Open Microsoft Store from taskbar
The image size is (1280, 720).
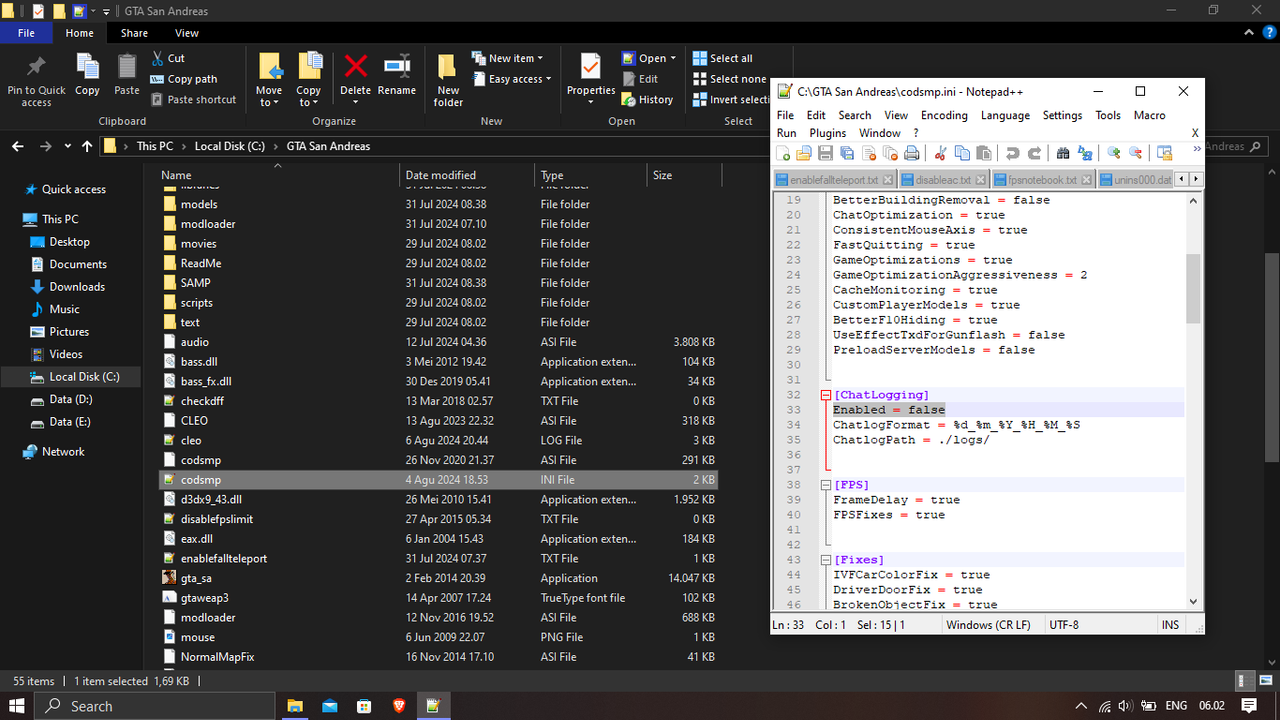(364, 706)
